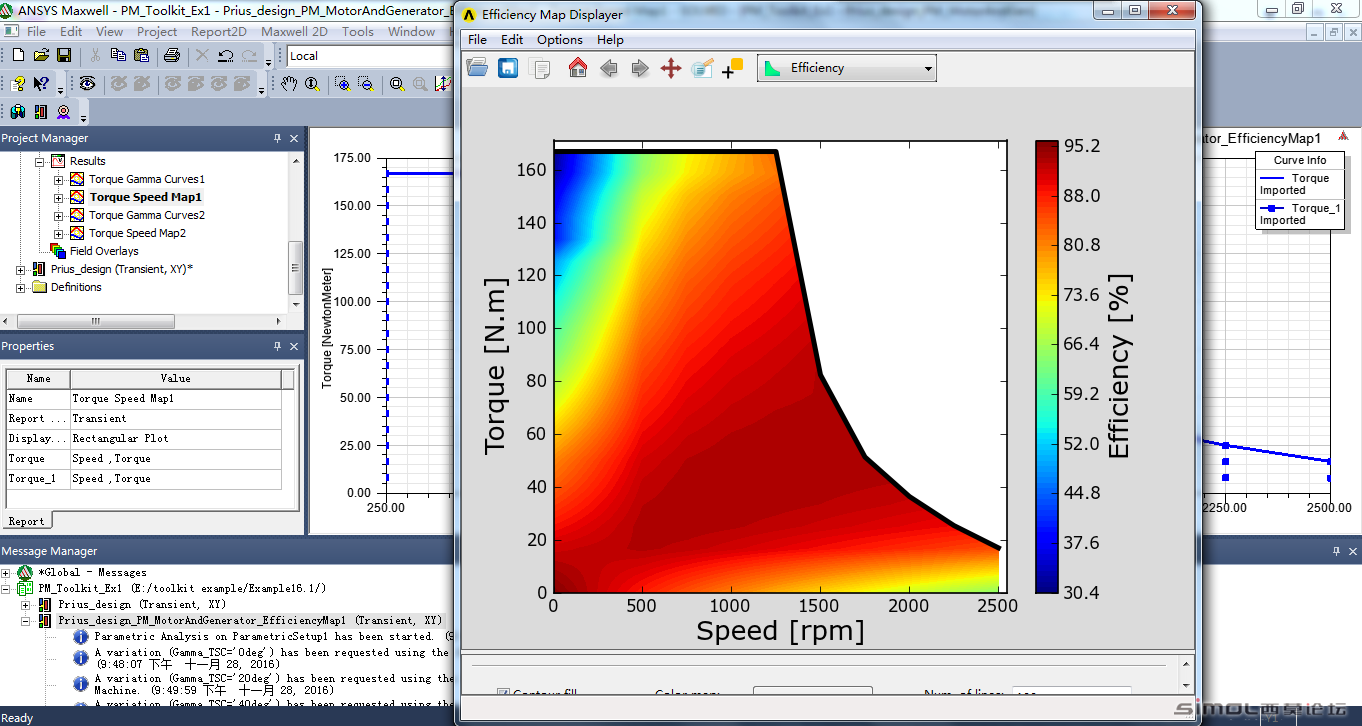
Task: Reset plot view with the red home icon
Action: click(577, 68)
